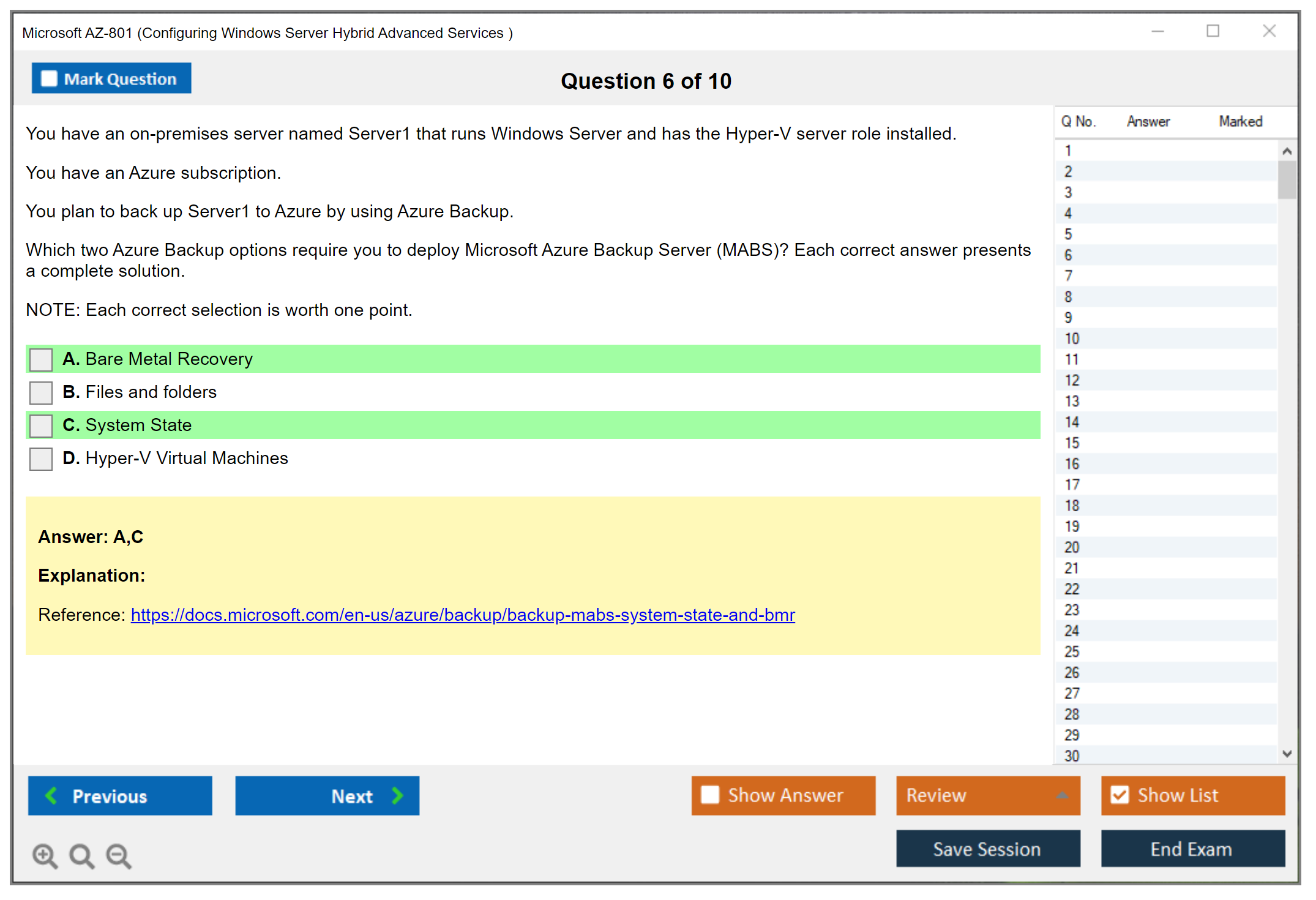Check option A Bare Metal Recovery
Image resolution: width=1316 pixels, height=900 pixels.
click(x=41, y=359)
